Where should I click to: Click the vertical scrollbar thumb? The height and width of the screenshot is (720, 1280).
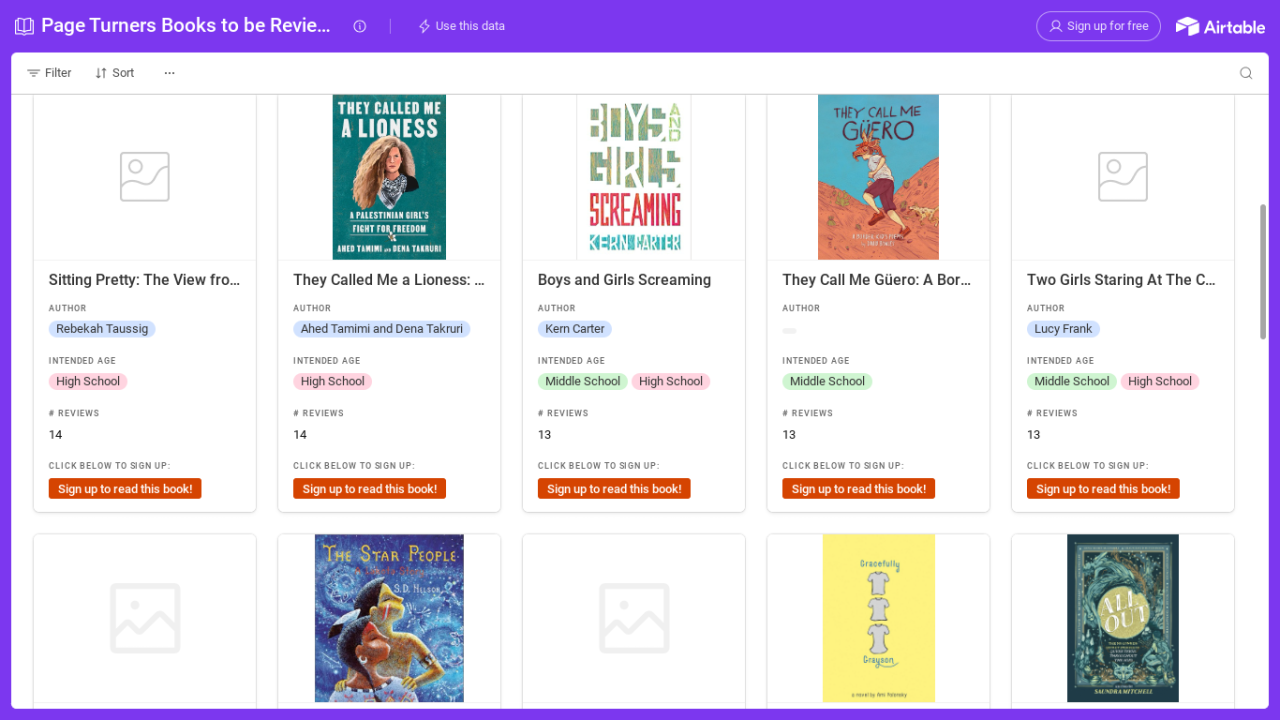(1263, 272)
